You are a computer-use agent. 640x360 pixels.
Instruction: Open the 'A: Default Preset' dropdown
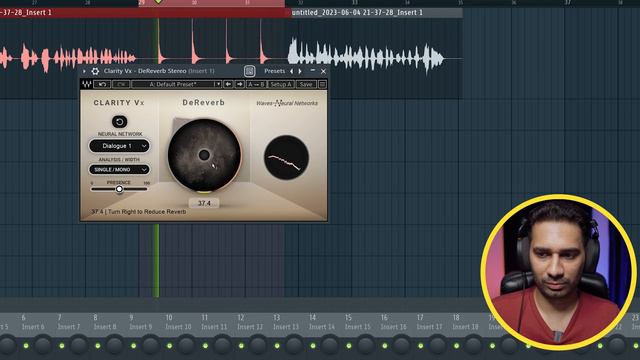point(176,84)
